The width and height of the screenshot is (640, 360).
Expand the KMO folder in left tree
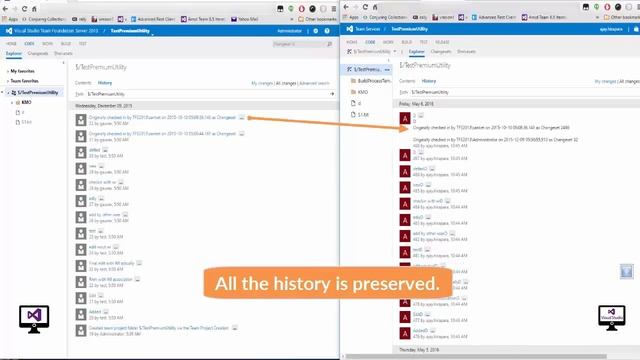coord(12,102)
